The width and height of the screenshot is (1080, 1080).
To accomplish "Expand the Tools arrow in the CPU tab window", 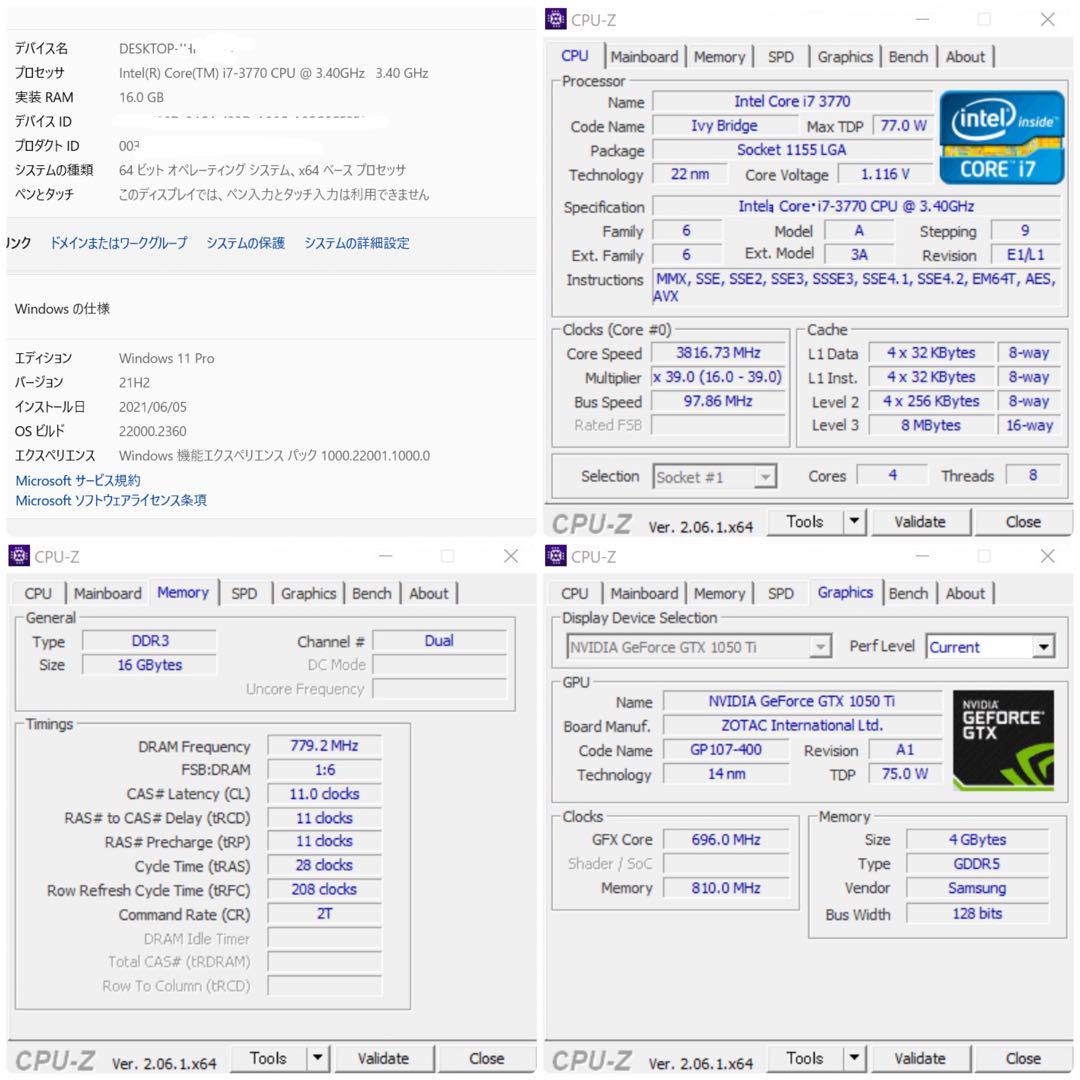I will click(854, 521).
